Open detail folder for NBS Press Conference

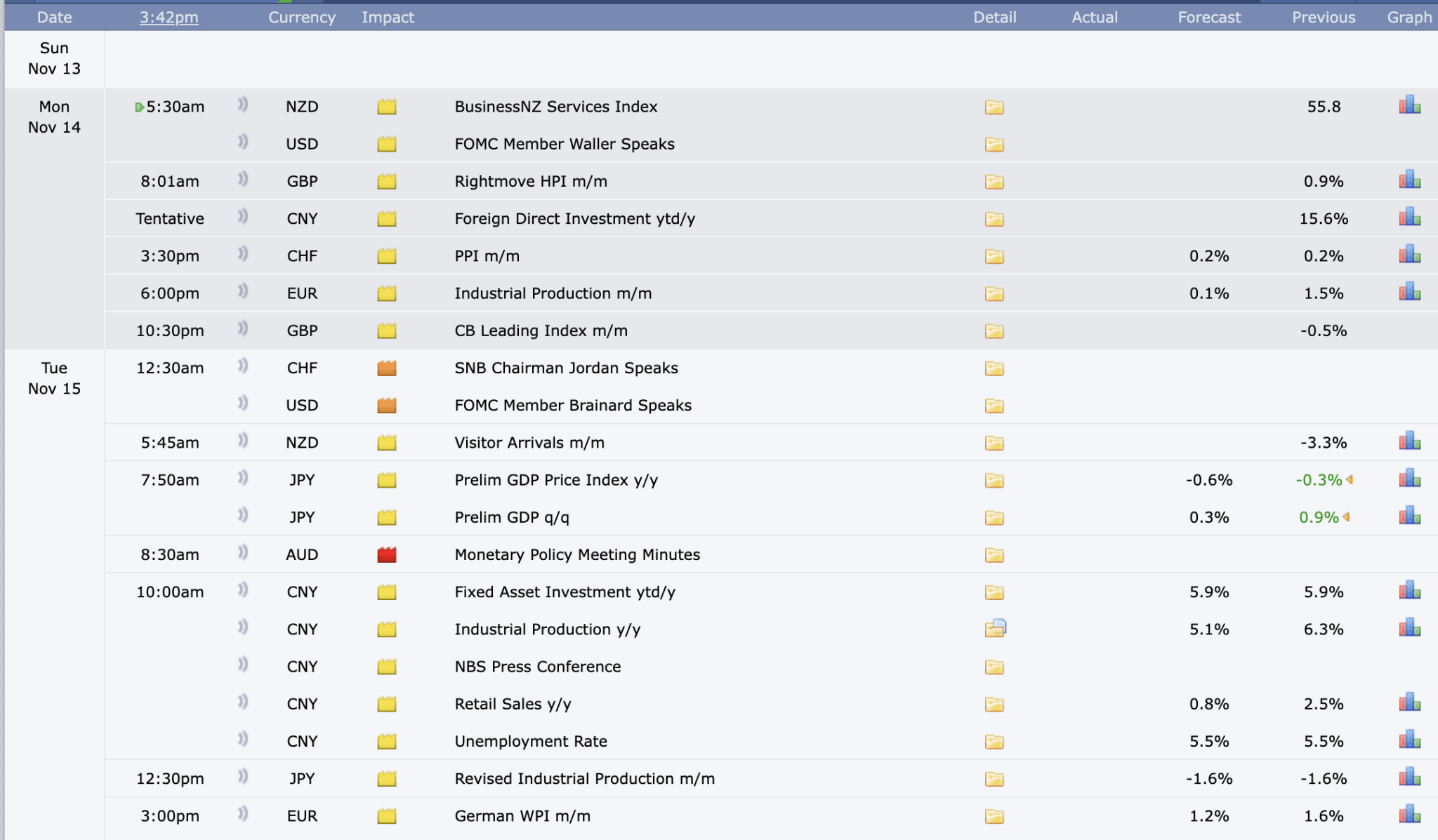(994, 667)
